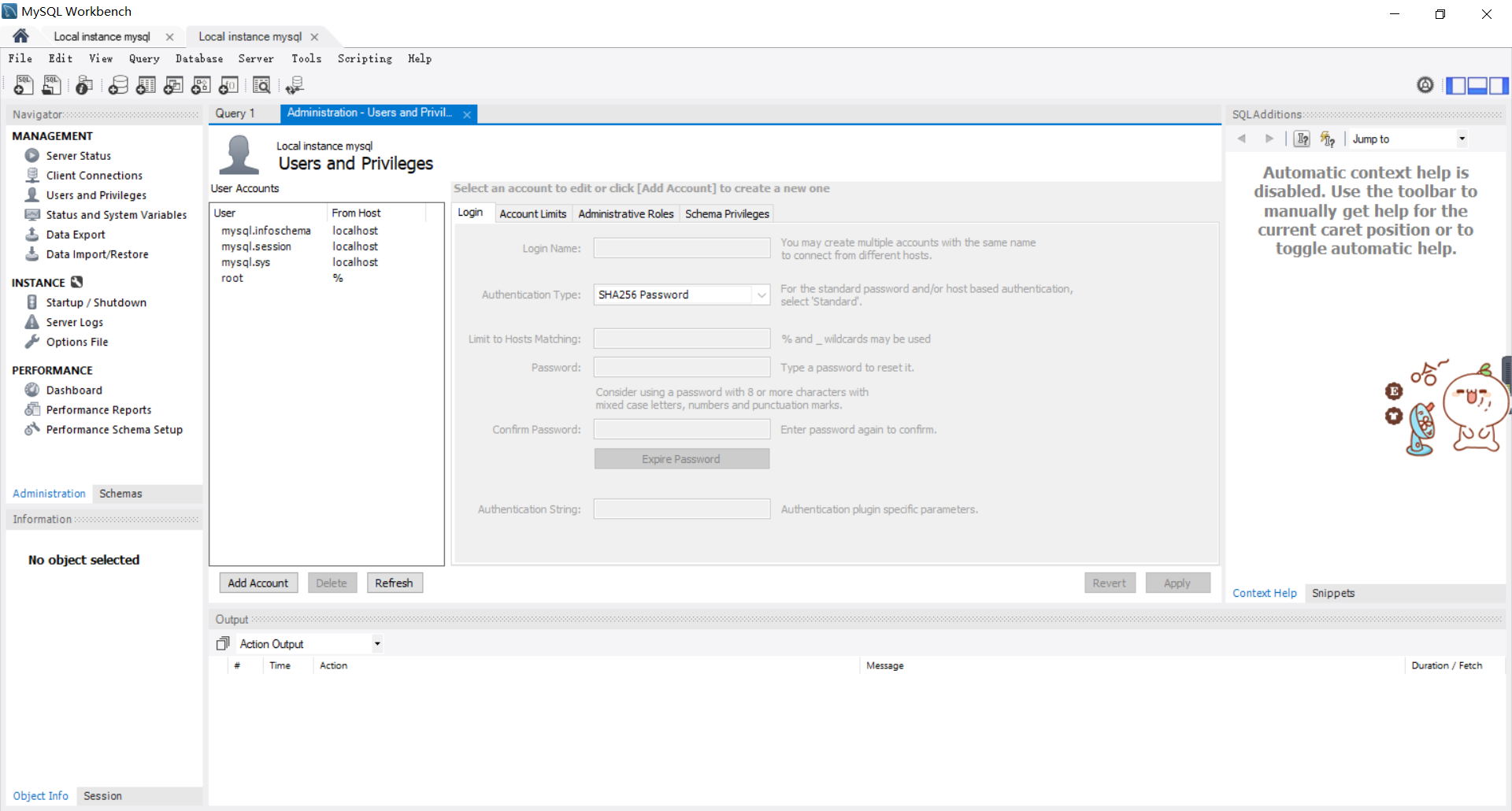Screen dimensions: 1512x811
Task: Open the performance Dashboard
Action: tap(73, 390)
